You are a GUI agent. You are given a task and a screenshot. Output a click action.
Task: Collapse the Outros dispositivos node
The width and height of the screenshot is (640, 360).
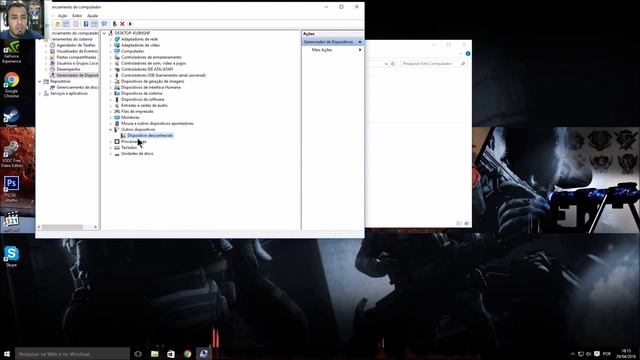111,129
